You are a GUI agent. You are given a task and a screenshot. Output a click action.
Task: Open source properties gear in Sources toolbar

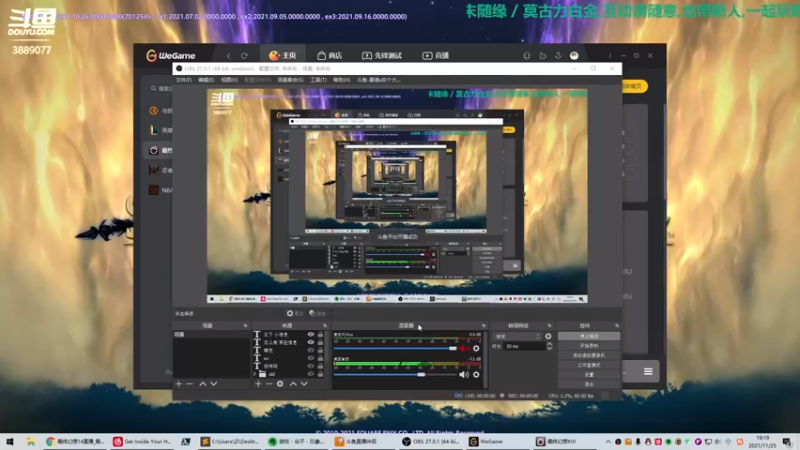(280, 384)
